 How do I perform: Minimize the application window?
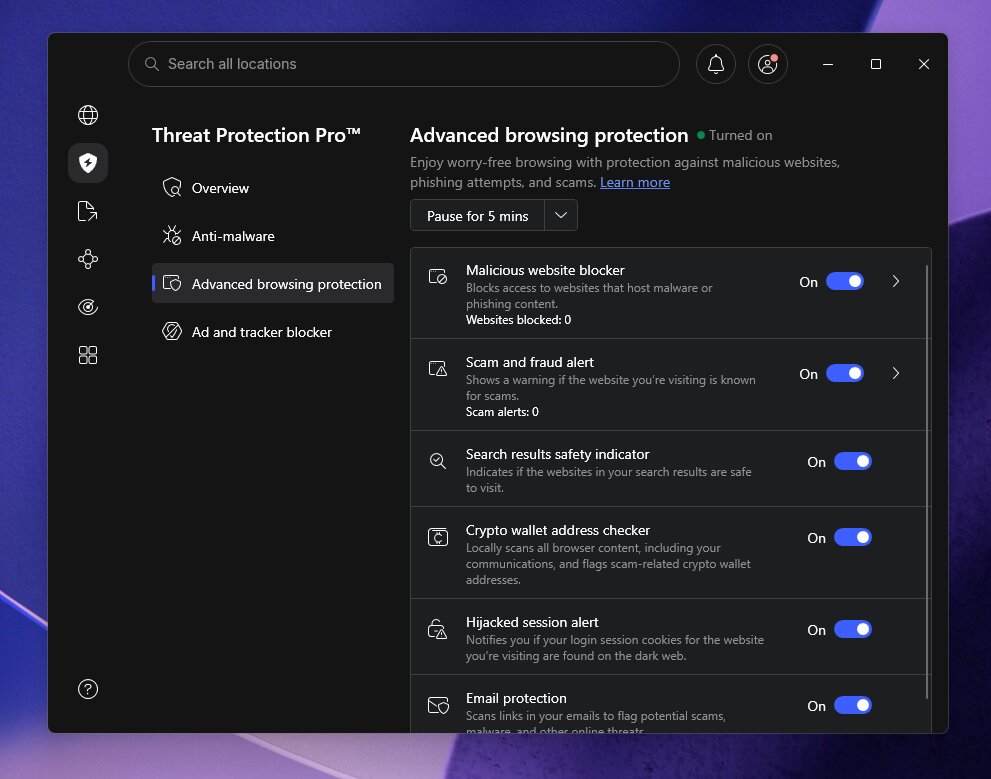point(828,64)
